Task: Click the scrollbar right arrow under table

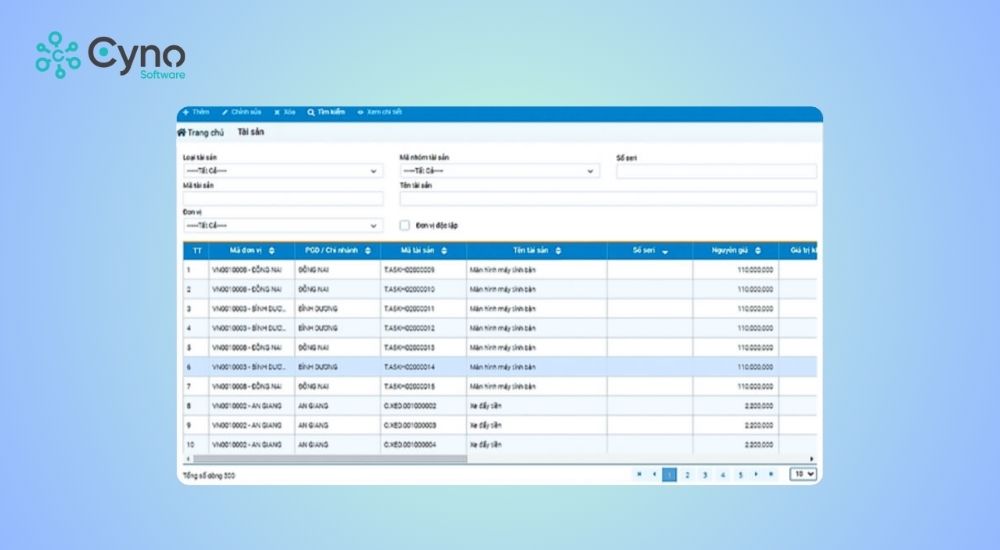Action: click(x=812, y=459)
